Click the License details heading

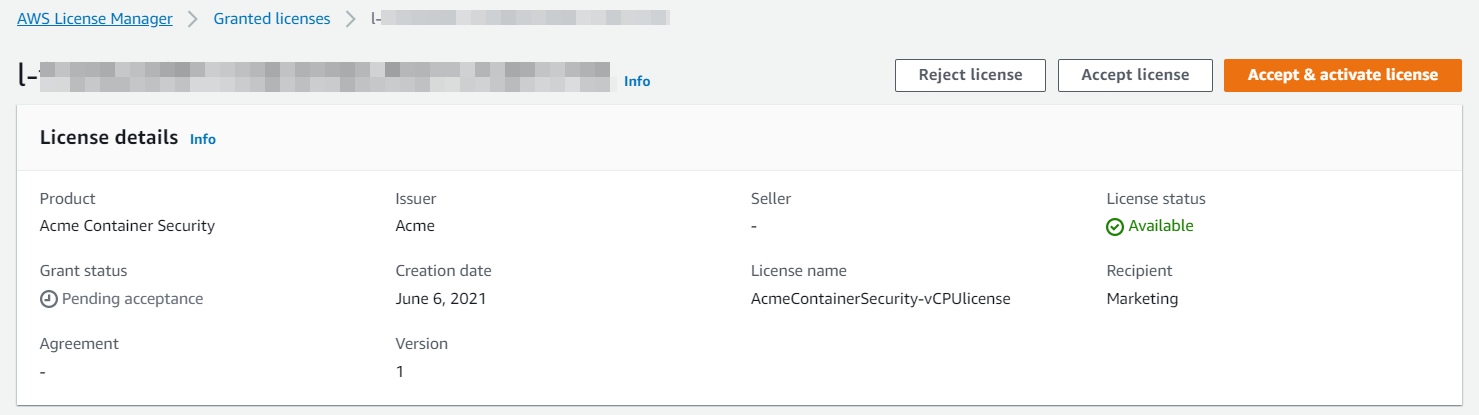click(109, 138)
